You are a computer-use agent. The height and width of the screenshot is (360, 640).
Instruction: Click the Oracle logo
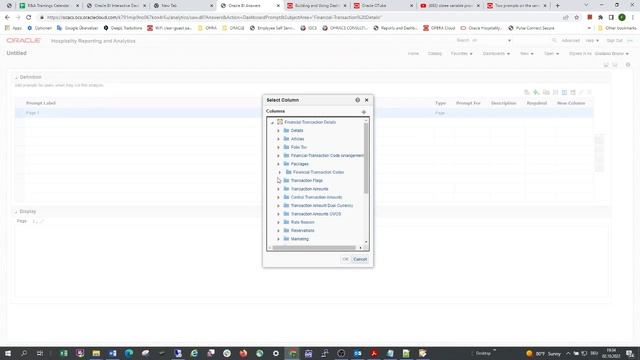tap(23, 40)
